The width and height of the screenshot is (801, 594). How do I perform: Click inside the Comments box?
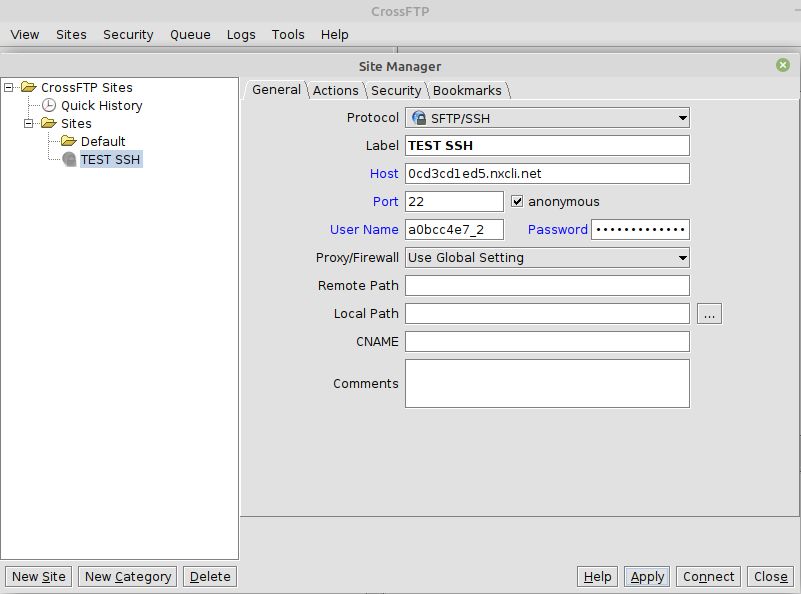click(545, 383)
